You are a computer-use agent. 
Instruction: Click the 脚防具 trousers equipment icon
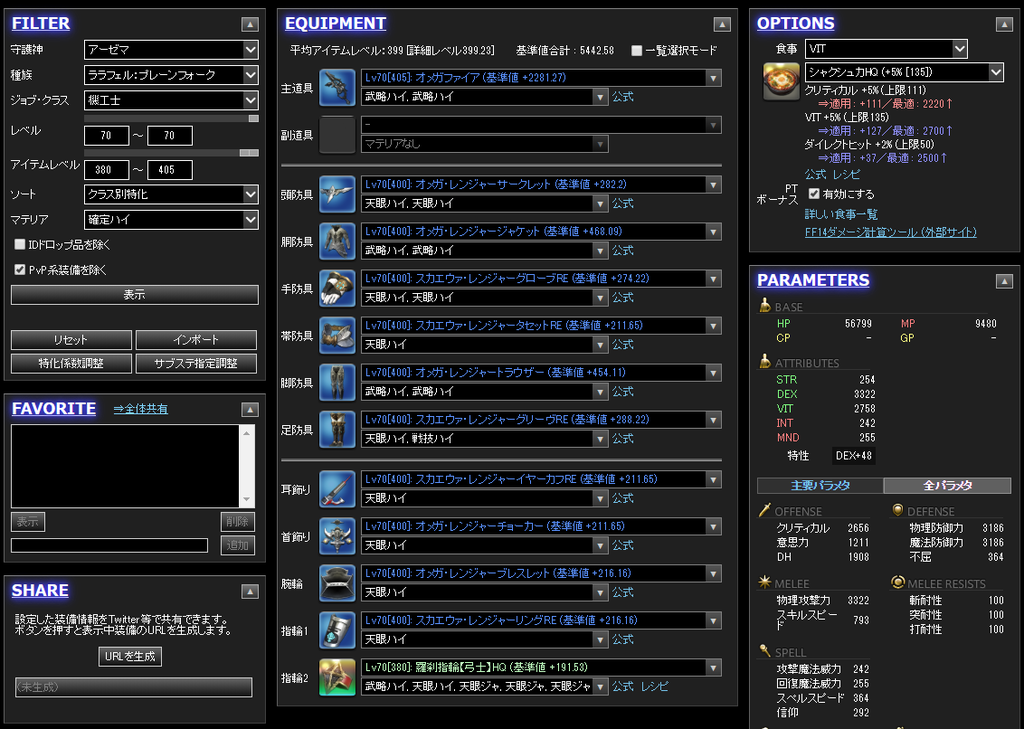(x=337, y=383)
